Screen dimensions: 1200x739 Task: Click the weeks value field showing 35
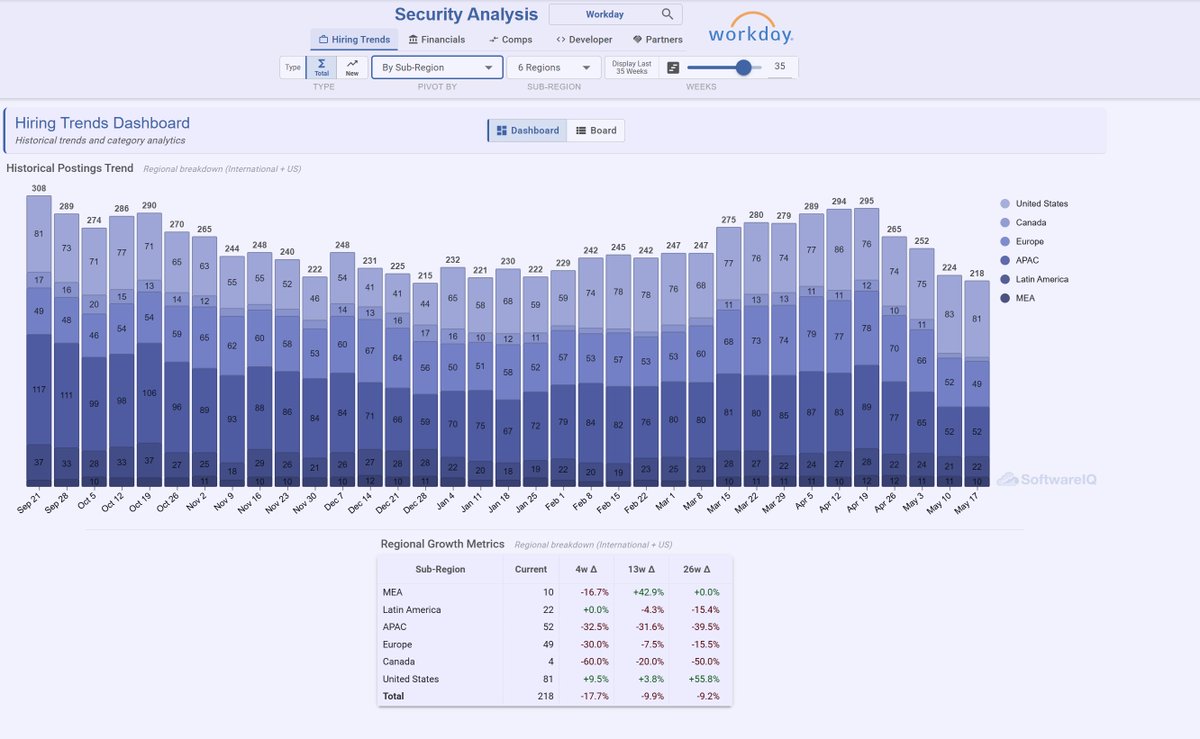[780, 67]
